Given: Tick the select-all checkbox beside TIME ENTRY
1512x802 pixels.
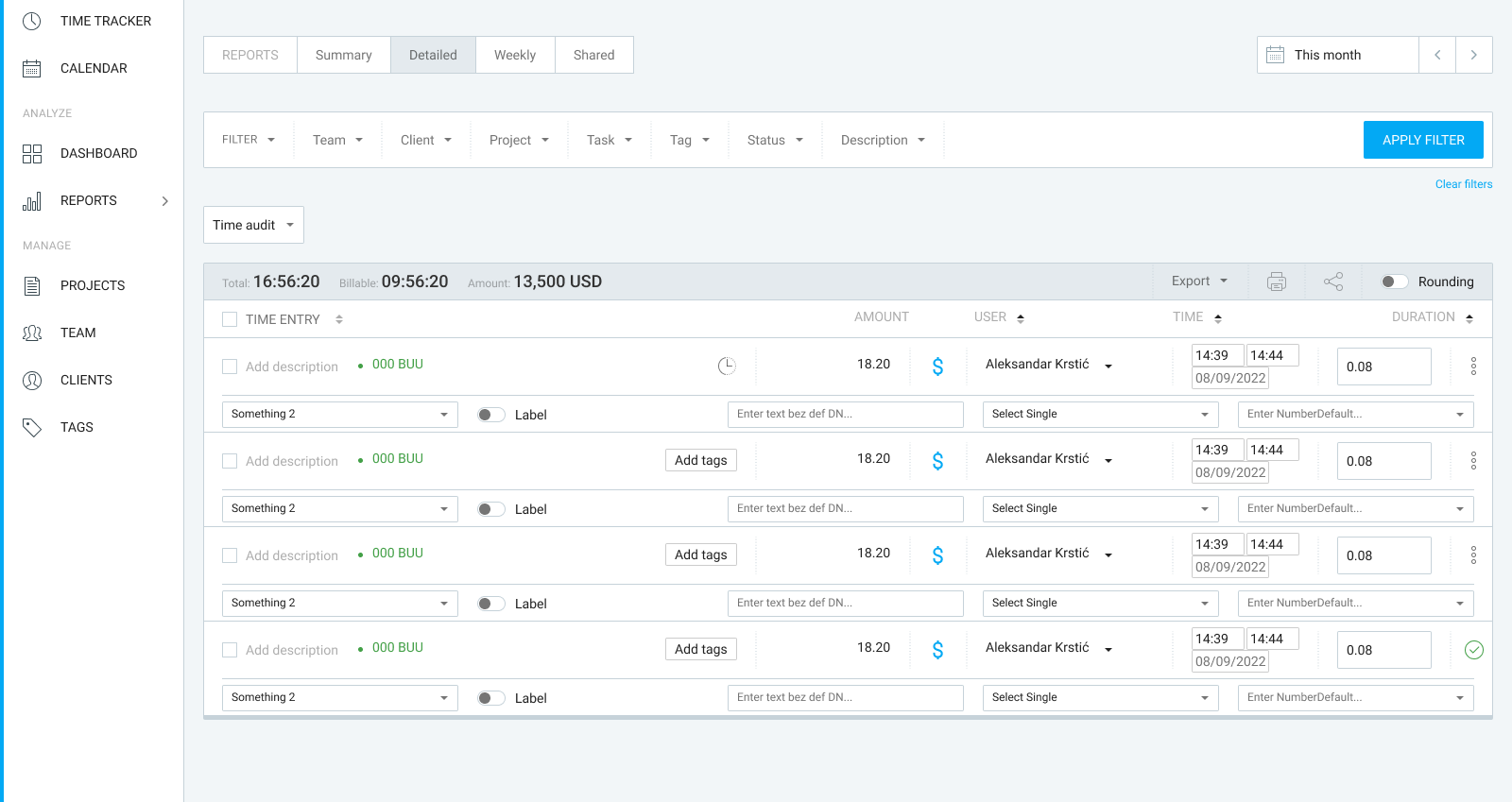Looking at the screenshot, I should coord(230,319).
